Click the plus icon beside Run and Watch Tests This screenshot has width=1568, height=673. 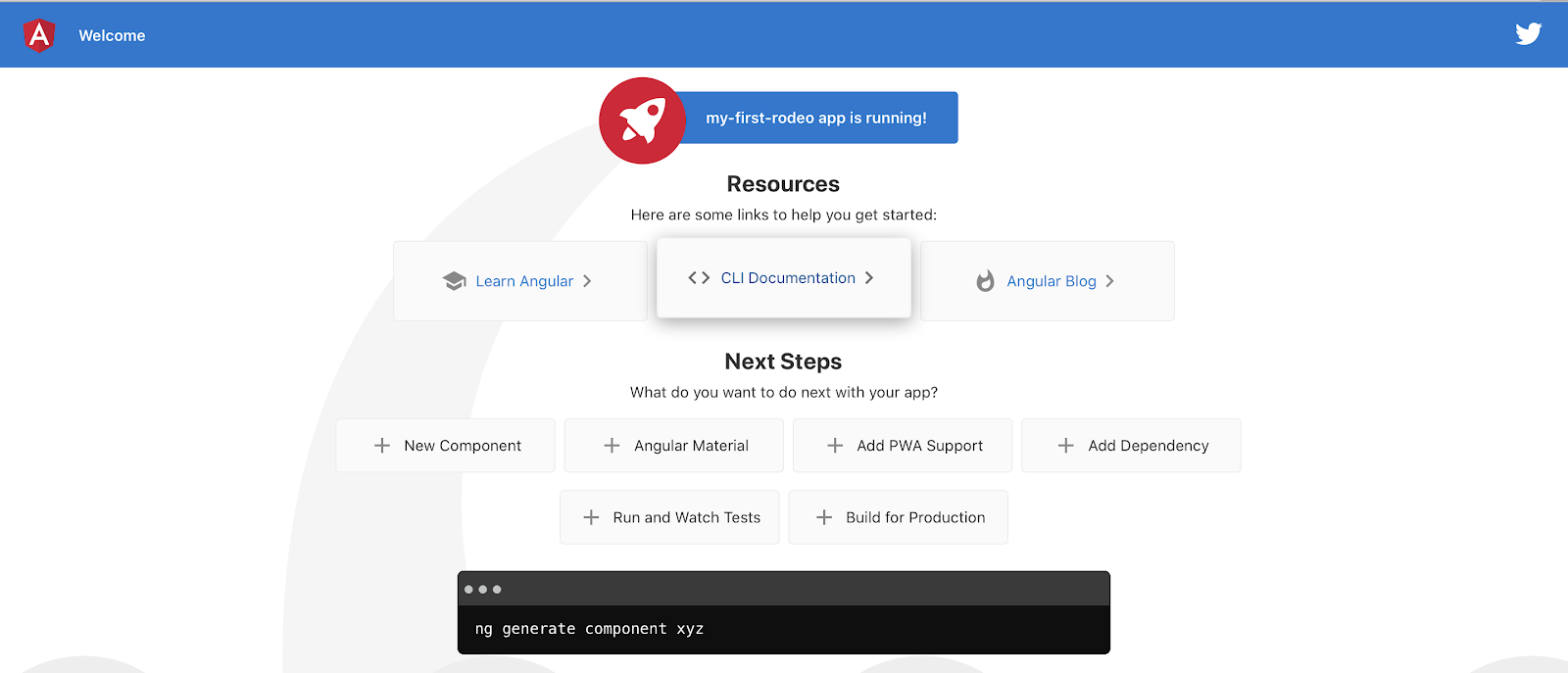point(591,517)
